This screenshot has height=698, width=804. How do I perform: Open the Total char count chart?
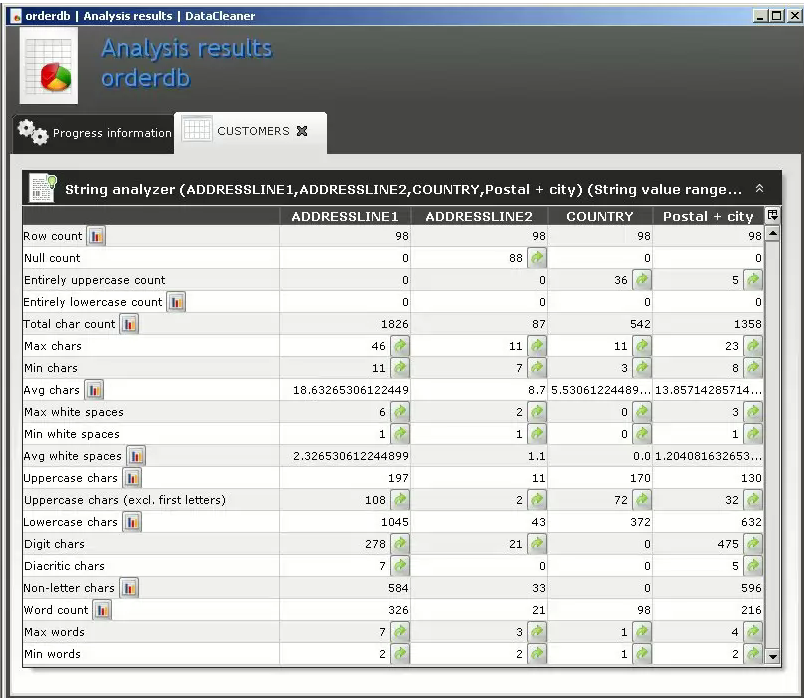(x=130, y=323)
